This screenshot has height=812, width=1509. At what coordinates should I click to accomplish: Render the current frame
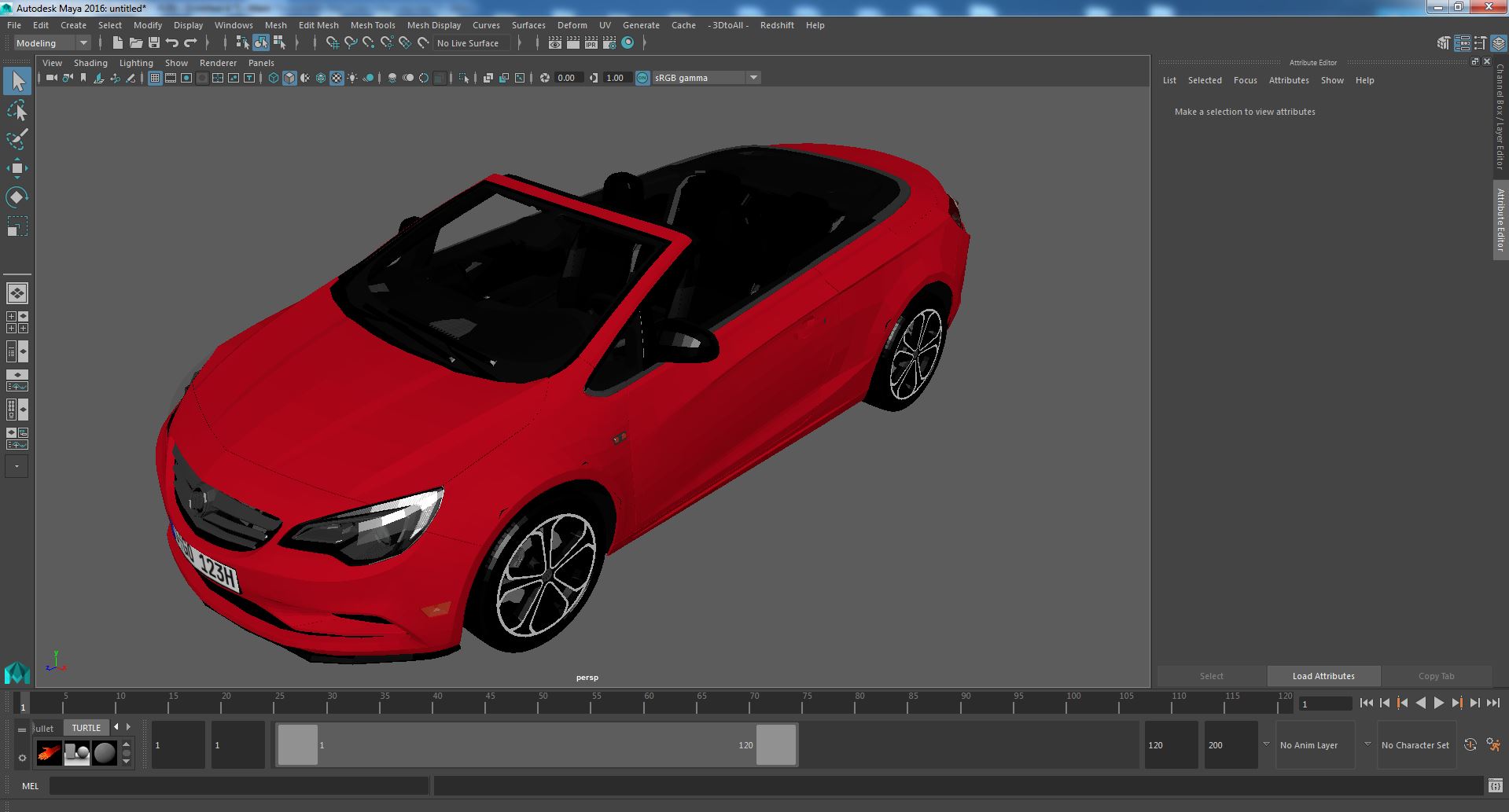coord(572,43)
